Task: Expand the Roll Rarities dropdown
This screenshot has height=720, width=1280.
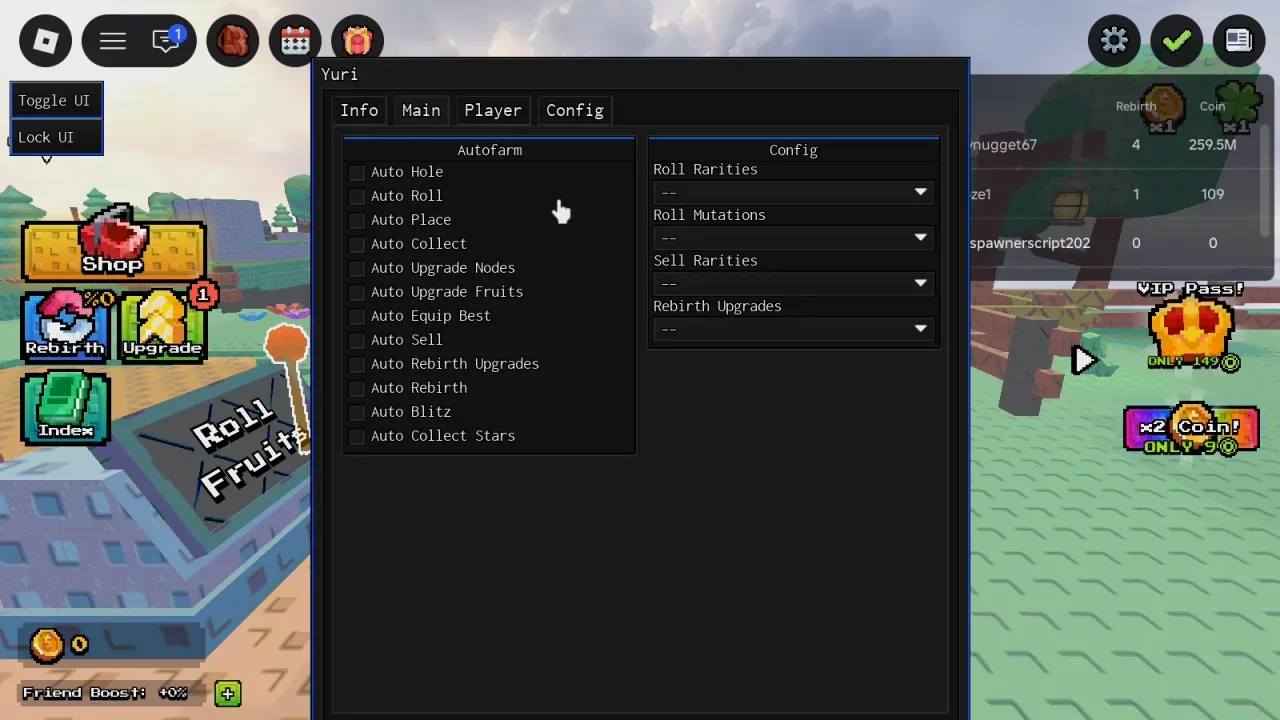Action: (794, 192)
